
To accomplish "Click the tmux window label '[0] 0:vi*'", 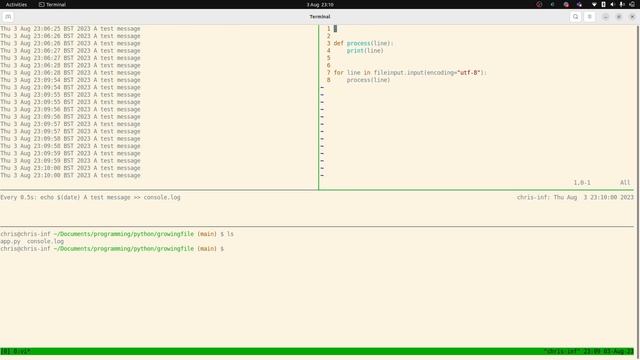I will pyautogui.click(x=16, y=351).
